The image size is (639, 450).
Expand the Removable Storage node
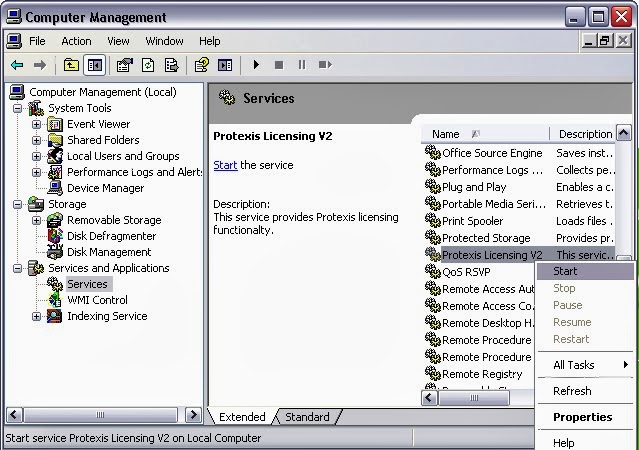tap(36, 220)
